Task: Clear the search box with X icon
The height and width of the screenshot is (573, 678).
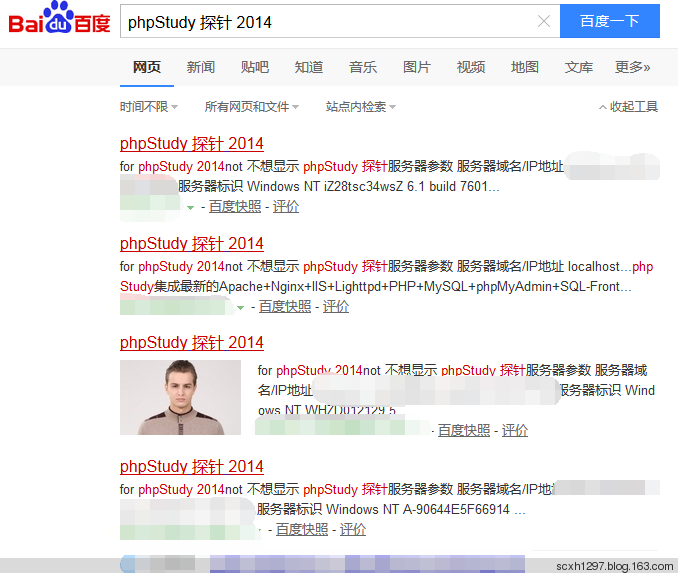Action: pos(544,21)
